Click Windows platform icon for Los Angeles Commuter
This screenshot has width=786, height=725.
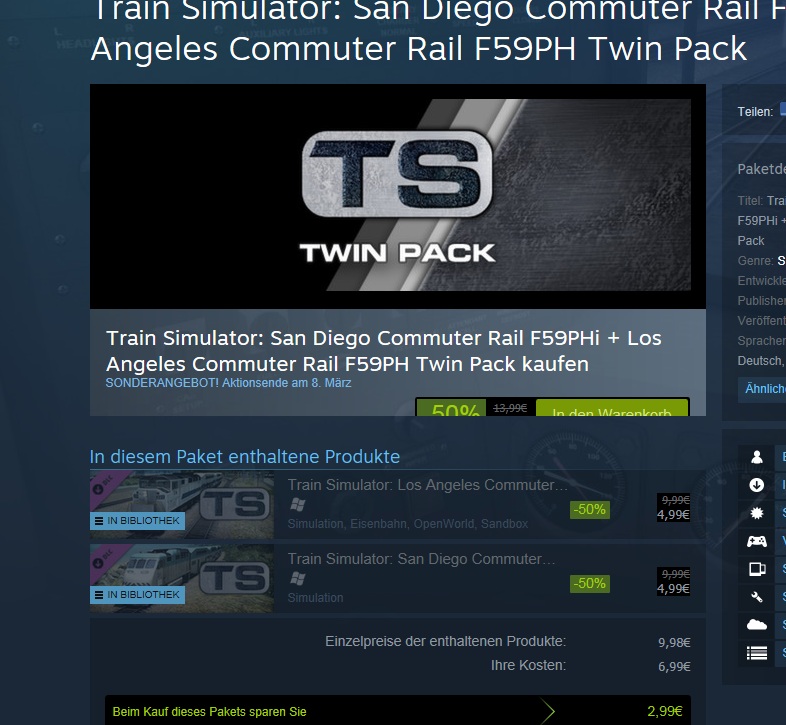(x=298, y=505)
